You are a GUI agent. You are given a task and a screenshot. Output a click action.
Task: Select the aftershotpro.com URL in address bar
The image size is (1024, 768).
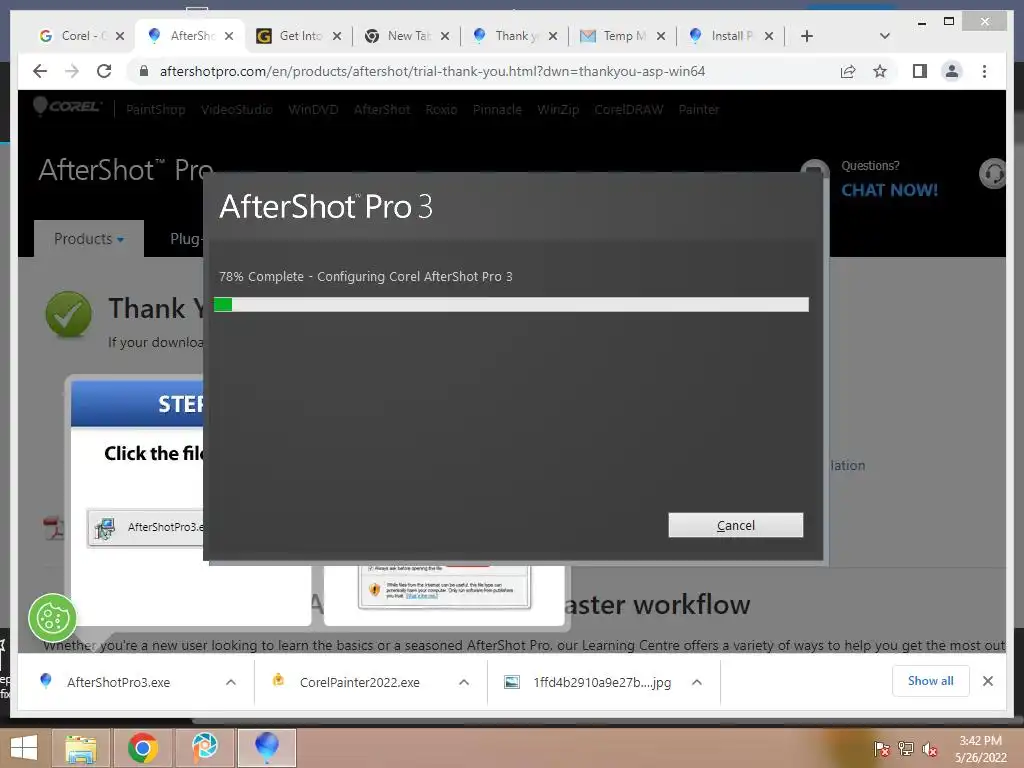tap(432, 71)
